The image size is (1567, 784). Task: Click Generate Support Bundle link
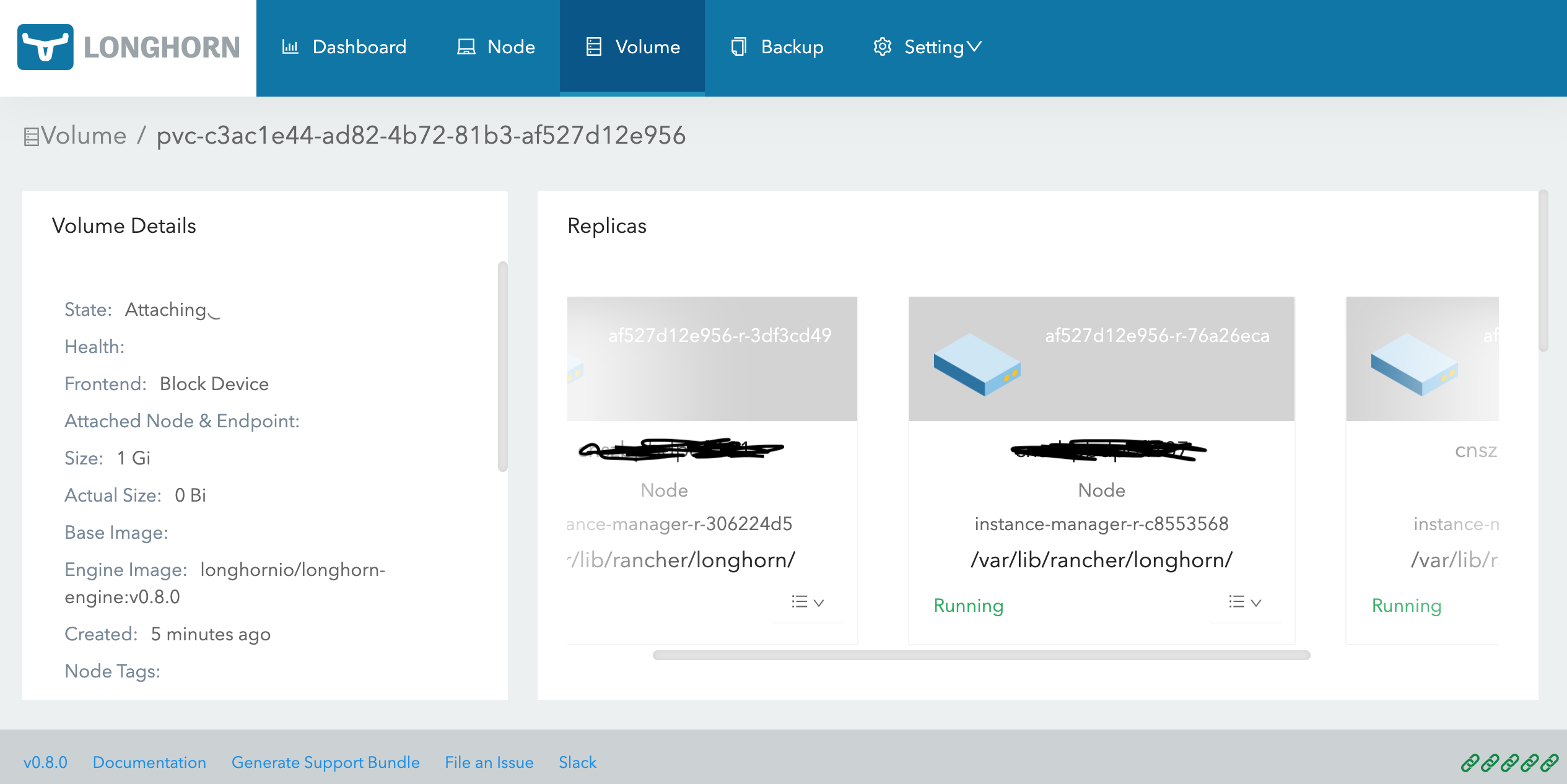click(325, 762)
